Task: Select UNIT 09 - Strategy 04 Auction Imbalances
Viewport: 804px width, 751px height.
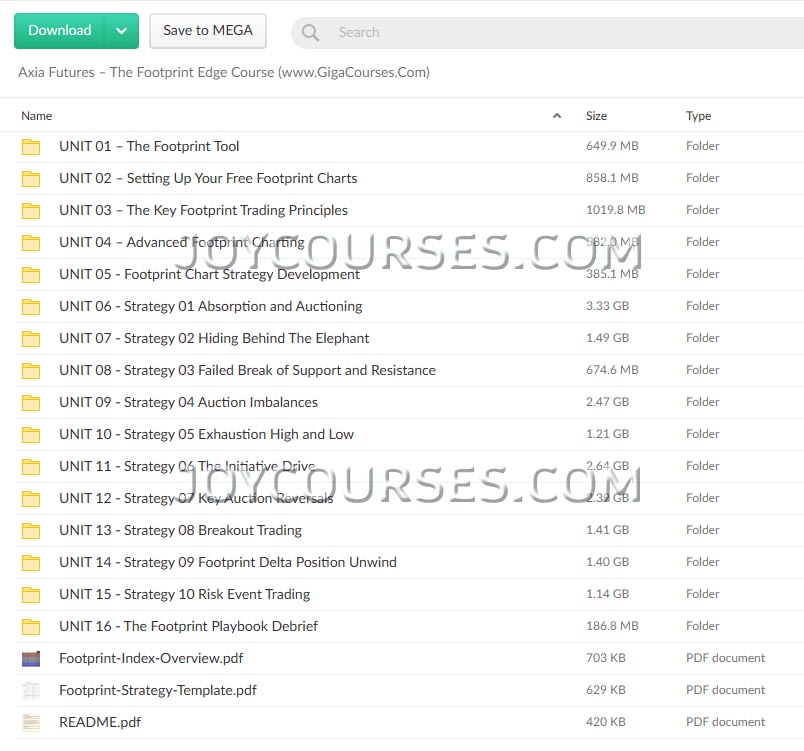Action: 189,402
